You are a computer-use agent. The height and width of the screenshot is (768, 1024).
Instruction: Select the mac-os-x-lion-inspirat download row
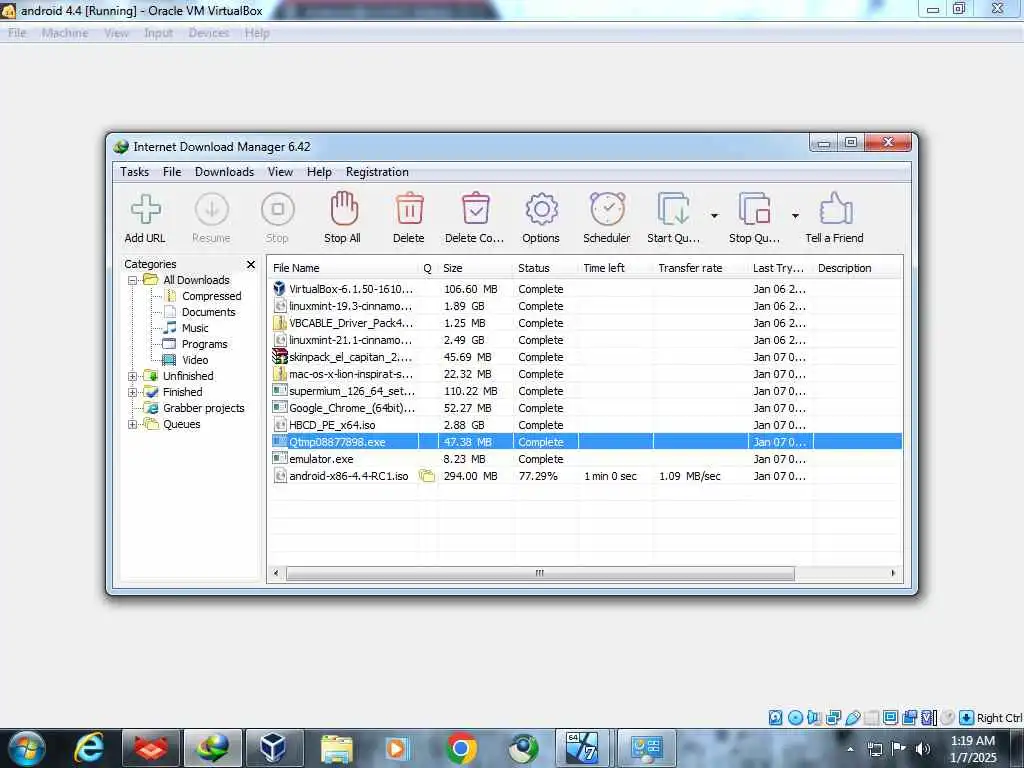click(x=586, y=374)
